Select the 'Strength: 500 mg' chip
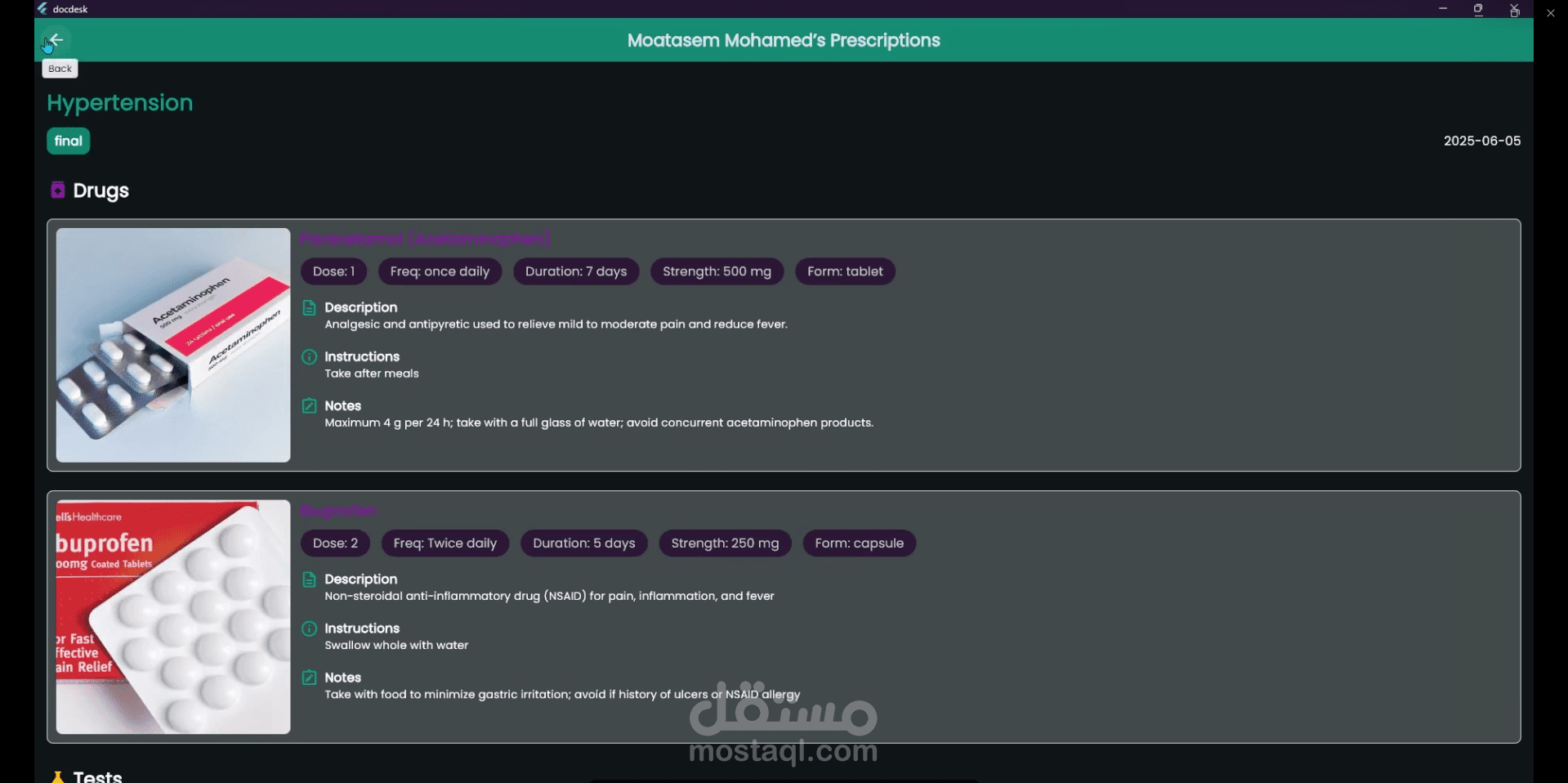 [717, 271]
